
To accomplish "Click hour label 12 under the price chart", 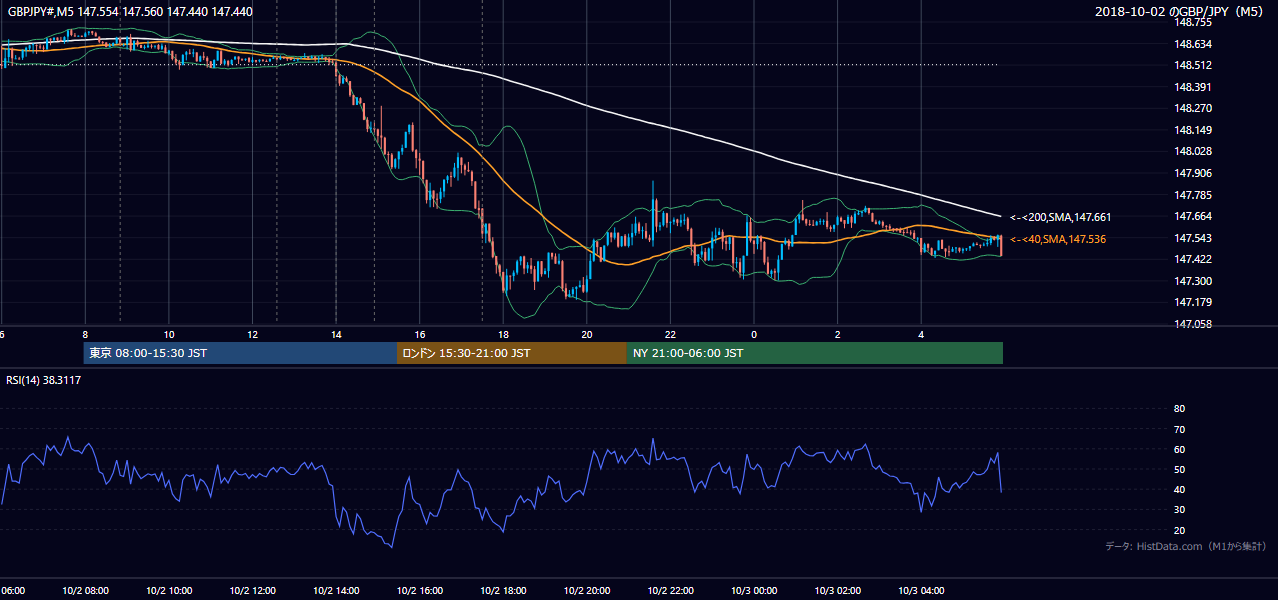I will click(x=252, y=335).
